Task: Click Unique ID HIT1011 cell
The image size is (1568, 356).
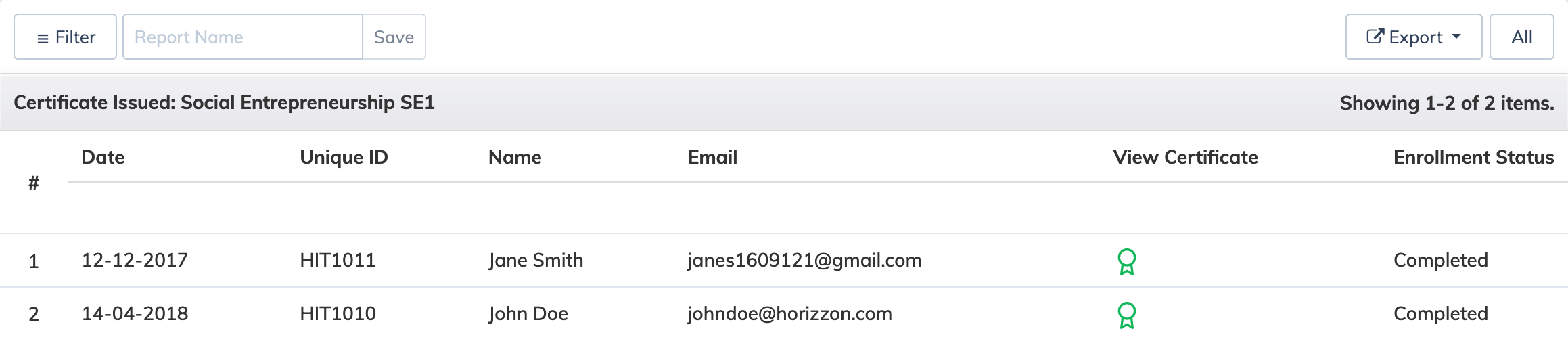Action: pos(338,260)
